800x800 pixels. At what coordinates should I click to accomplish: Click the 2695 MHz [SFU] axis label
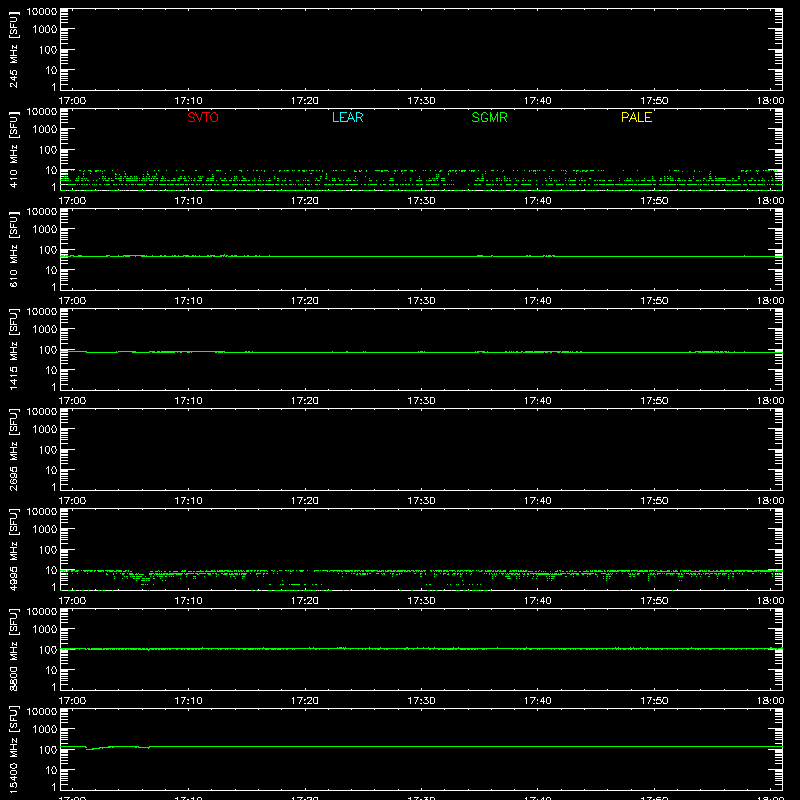[x=14, y=449]
